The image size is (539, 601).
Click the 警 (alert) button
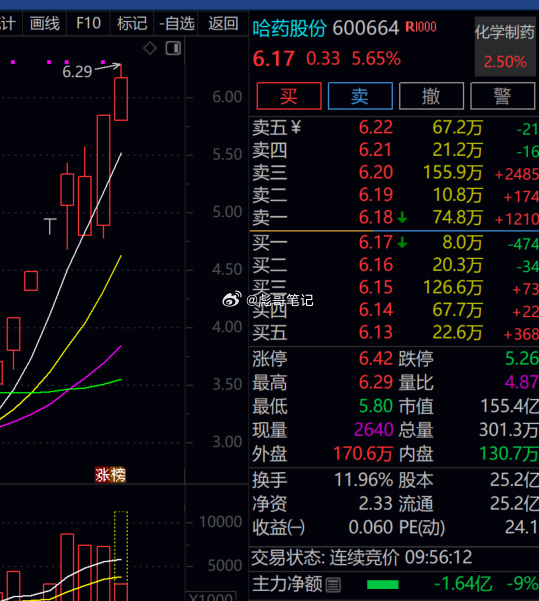pos(502,96)
